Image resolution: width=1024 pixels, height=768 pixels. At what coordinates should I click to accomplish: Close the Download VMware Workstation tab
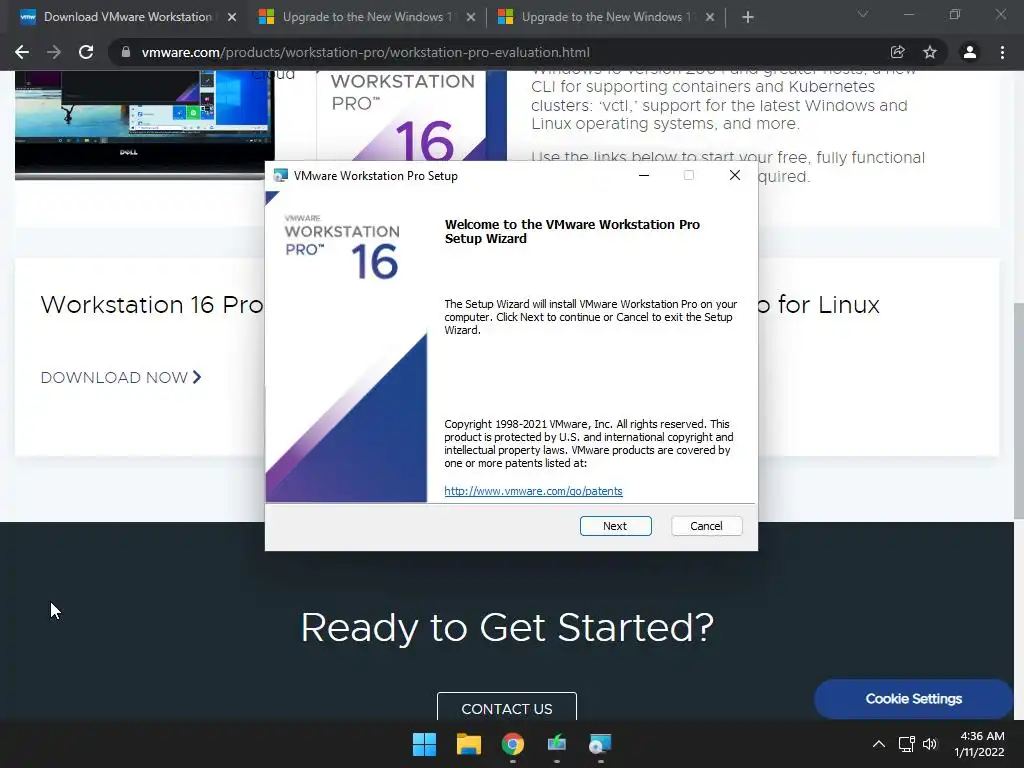click(232, 18)
